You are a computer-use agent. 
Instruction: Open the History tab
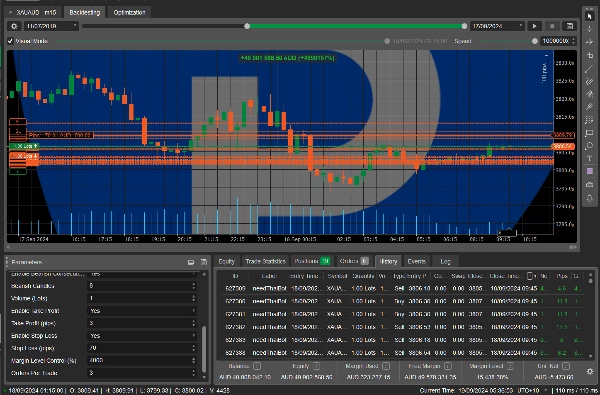point(388,261)
